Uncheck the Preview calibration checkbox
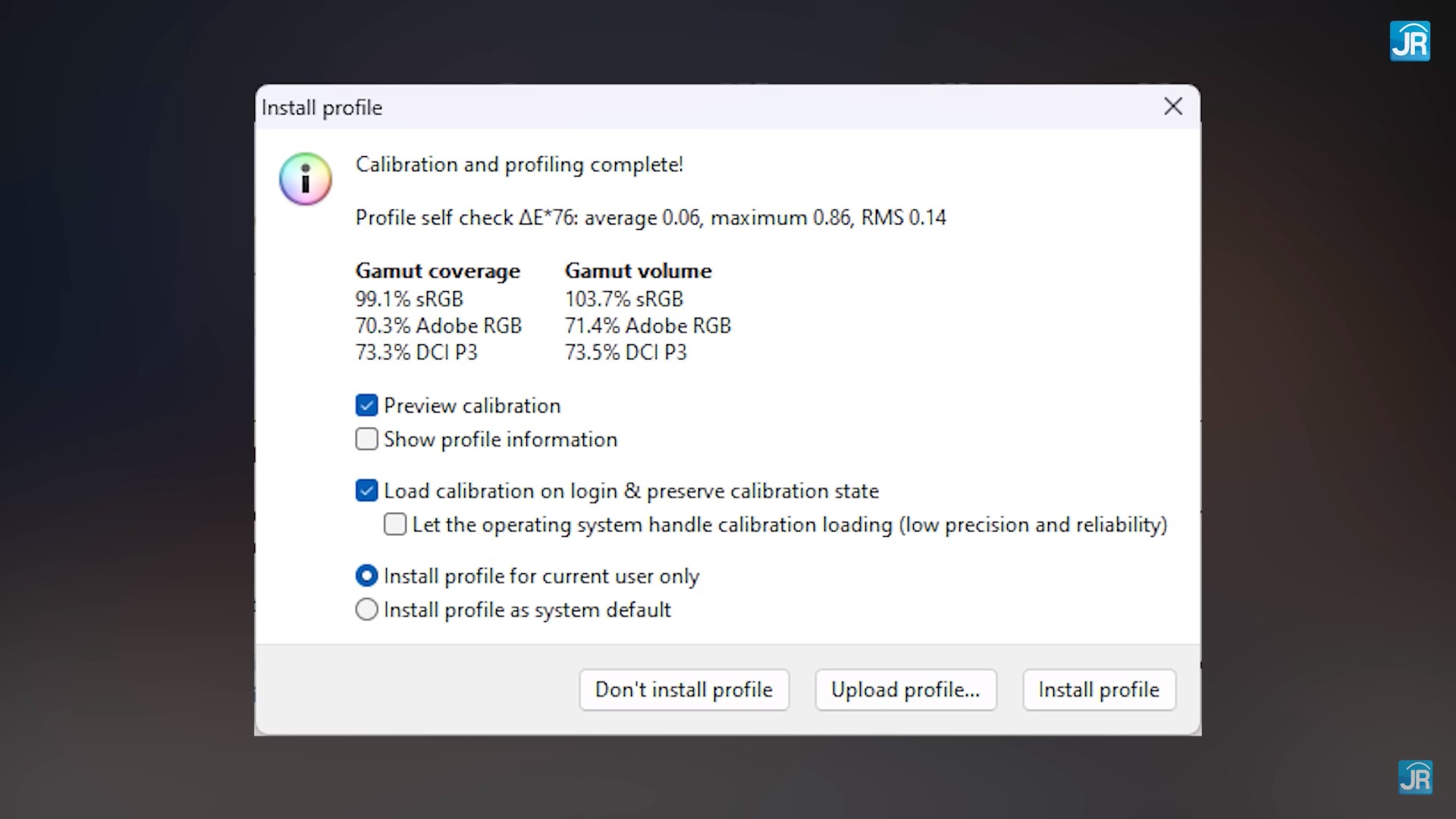The image size is (1456, 819). pyautogui.click(x=366, y=406)
